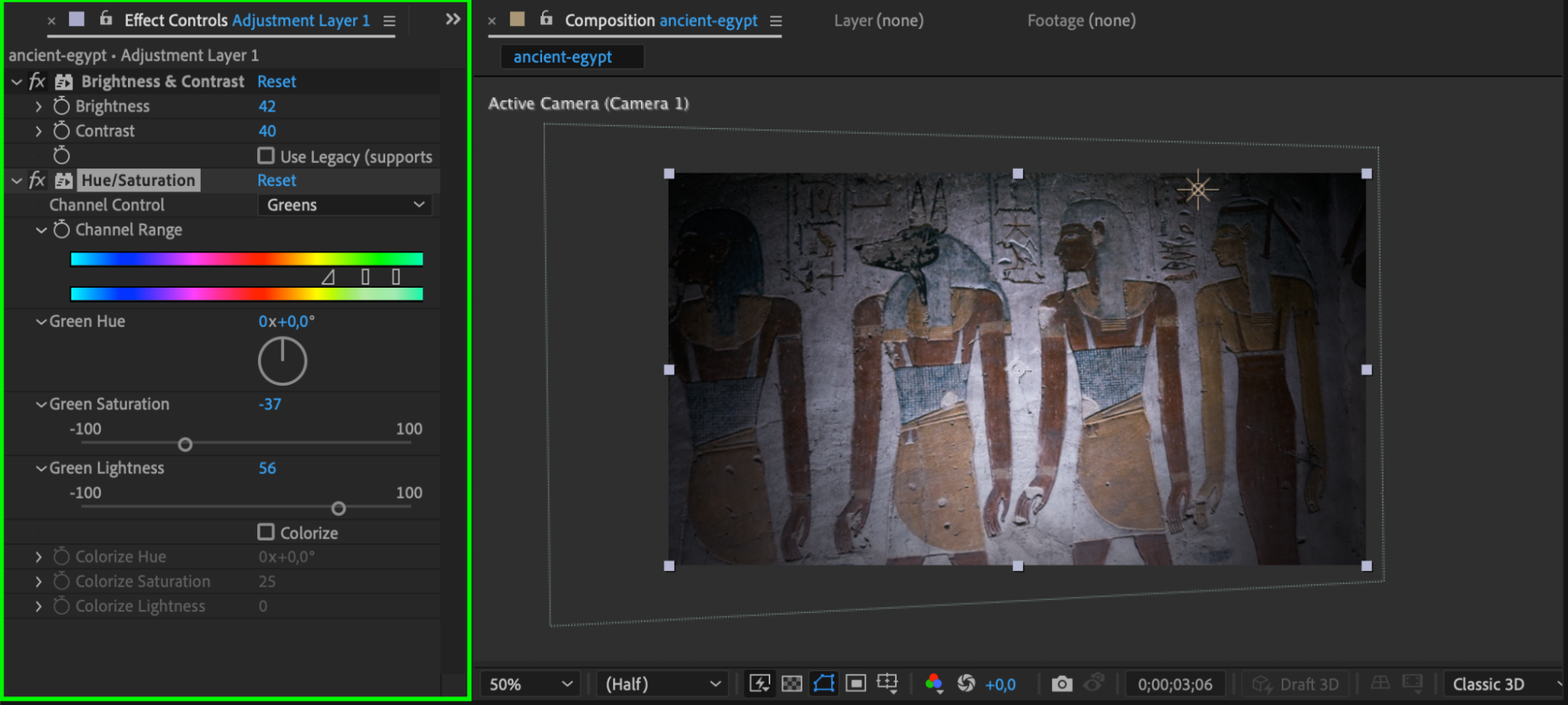Open grid and guide options icon
Viewport: 1568px width, 705px height.
coord(888,684)
